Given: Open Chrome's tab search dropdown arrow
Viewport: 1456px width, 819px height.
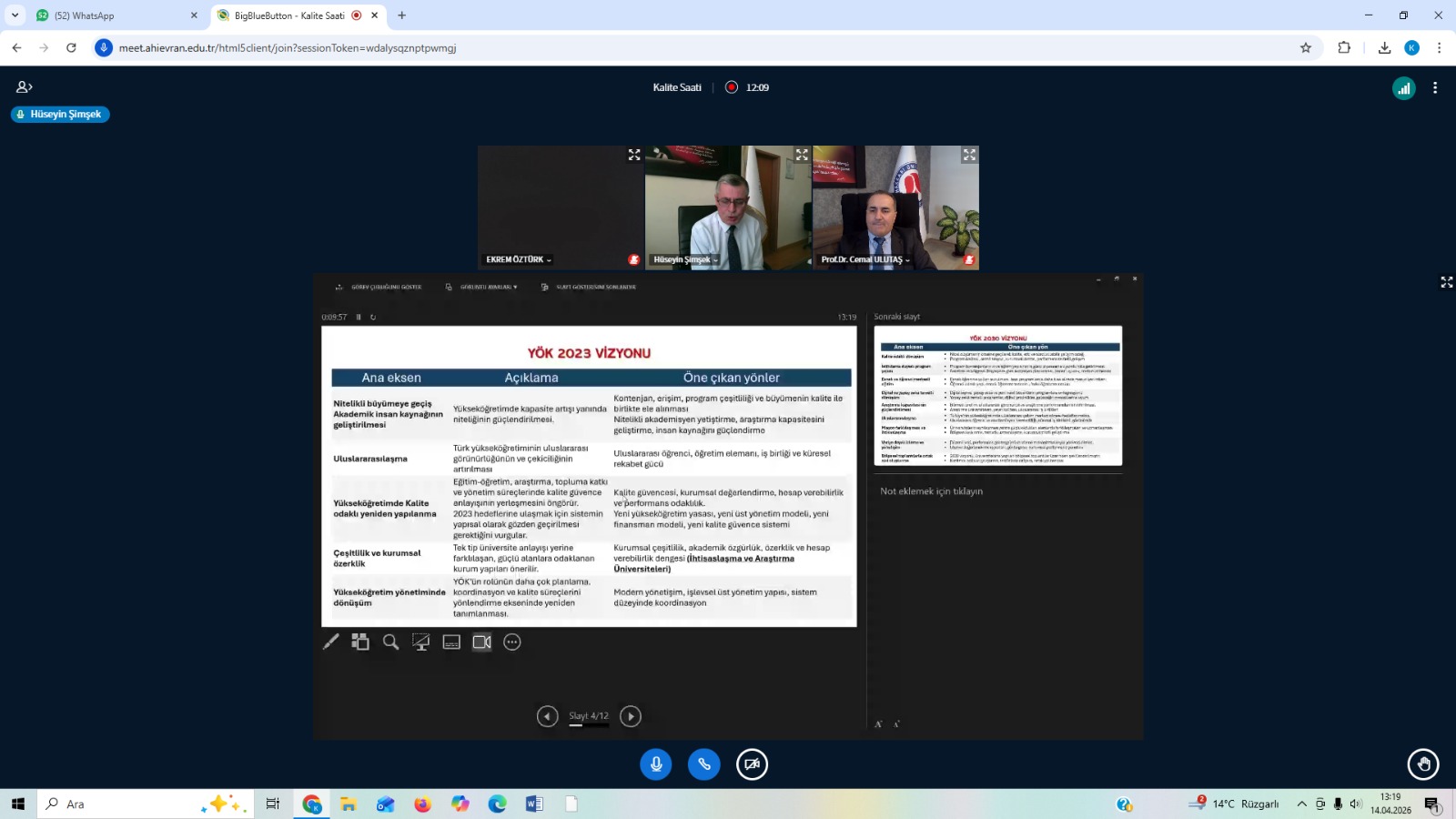Looking at the screenshot, I should click(15, 15).
